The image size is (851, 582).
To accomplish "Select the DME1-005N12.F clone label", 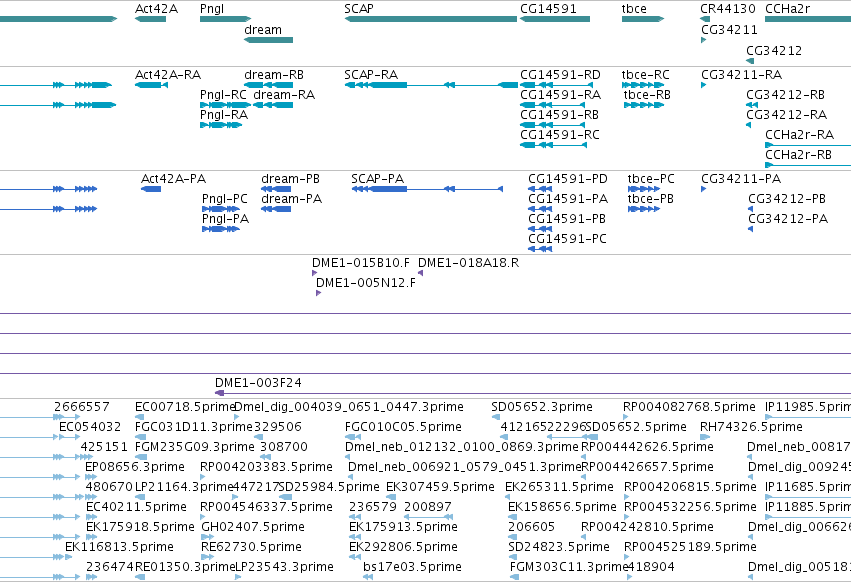I will 366,283.
